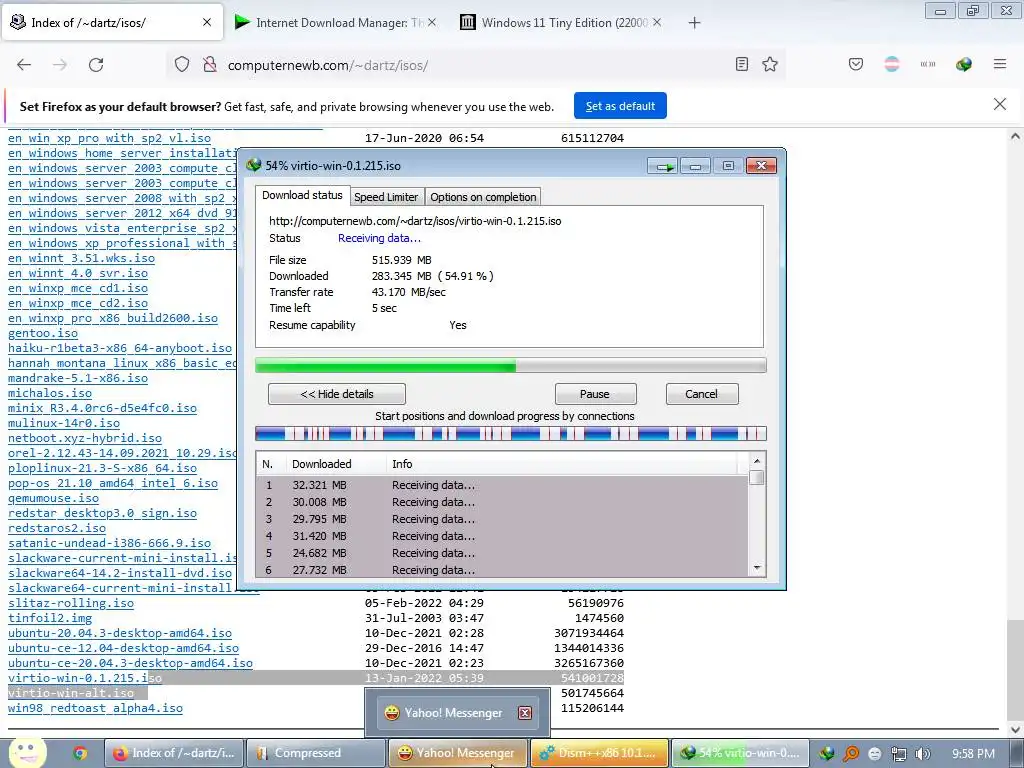This screenshot has width=1024, height=768.
Task: Open the insecure connection padlock icon
Action: [210, 65]
